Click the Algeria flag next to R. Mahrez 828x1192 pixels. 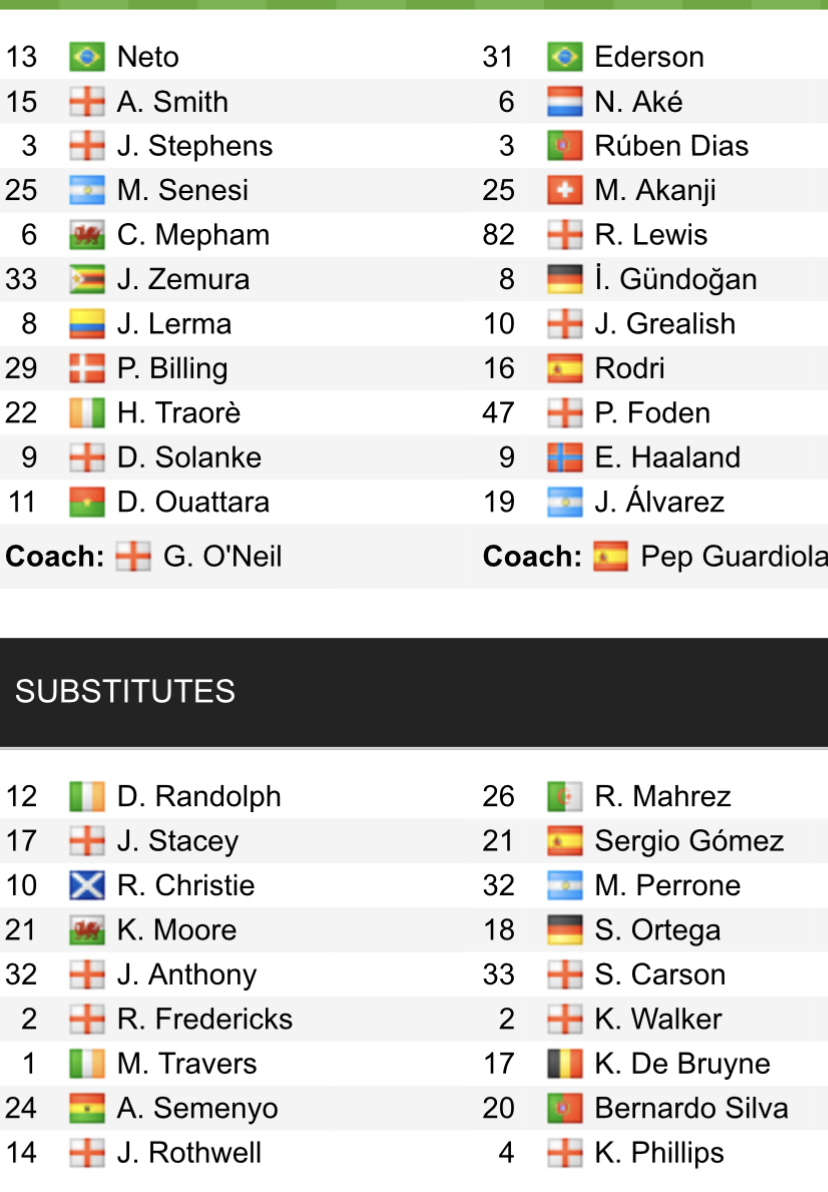(565, 796)
